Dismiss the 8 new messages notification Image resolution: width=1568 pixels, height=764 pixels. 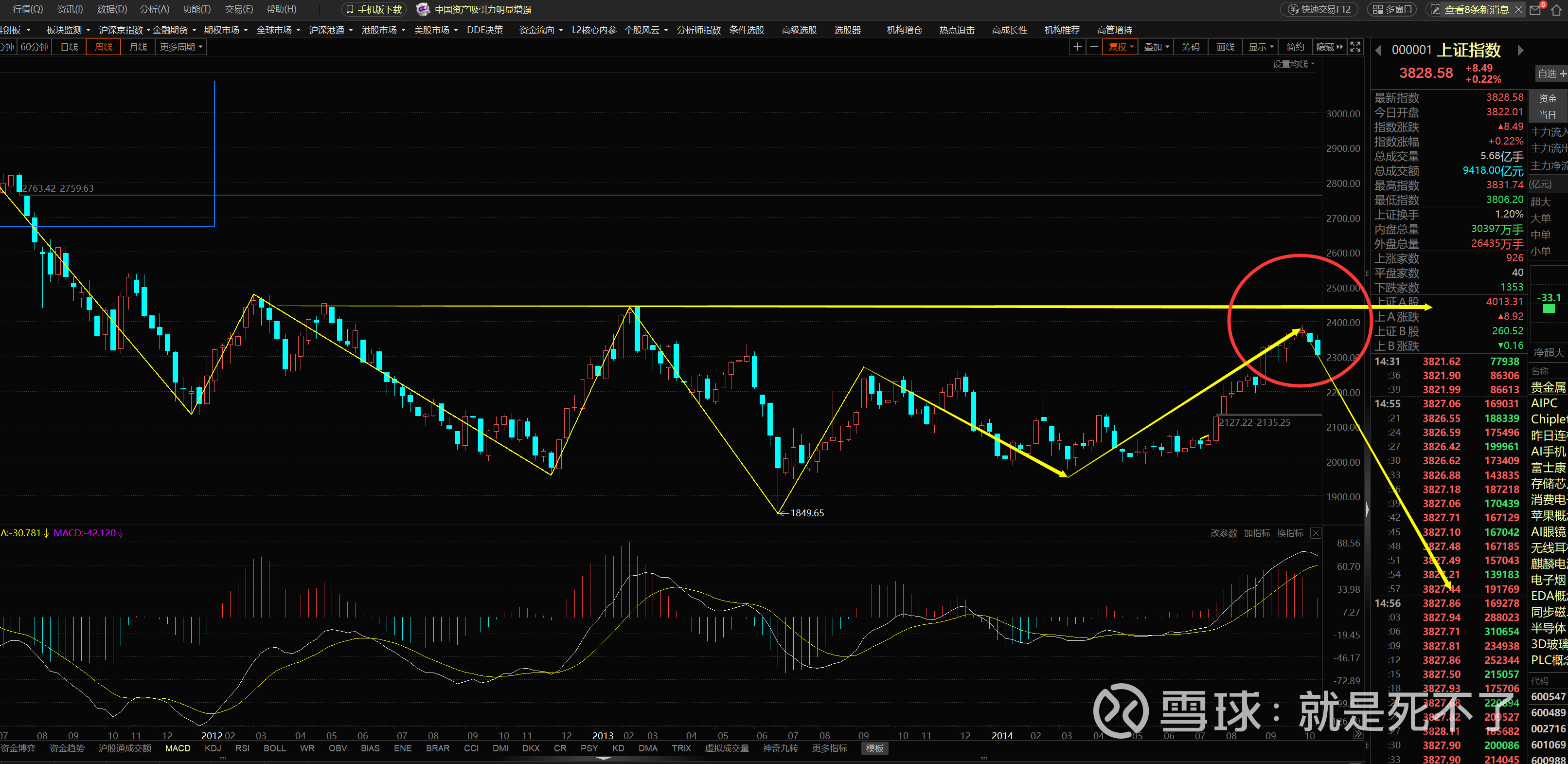(1519, 9)
